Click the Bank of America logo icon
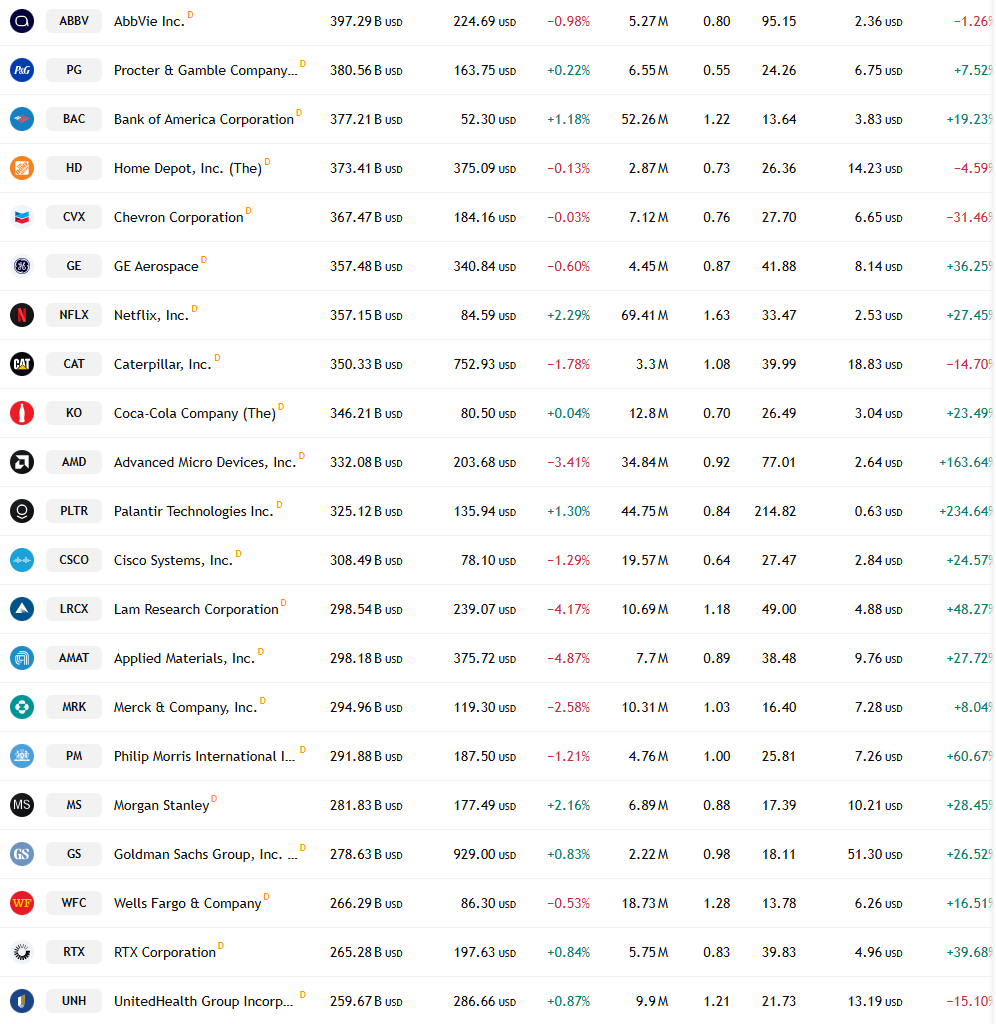The height and width of the screenshot is (1024, 996). [x=22, y=119]
